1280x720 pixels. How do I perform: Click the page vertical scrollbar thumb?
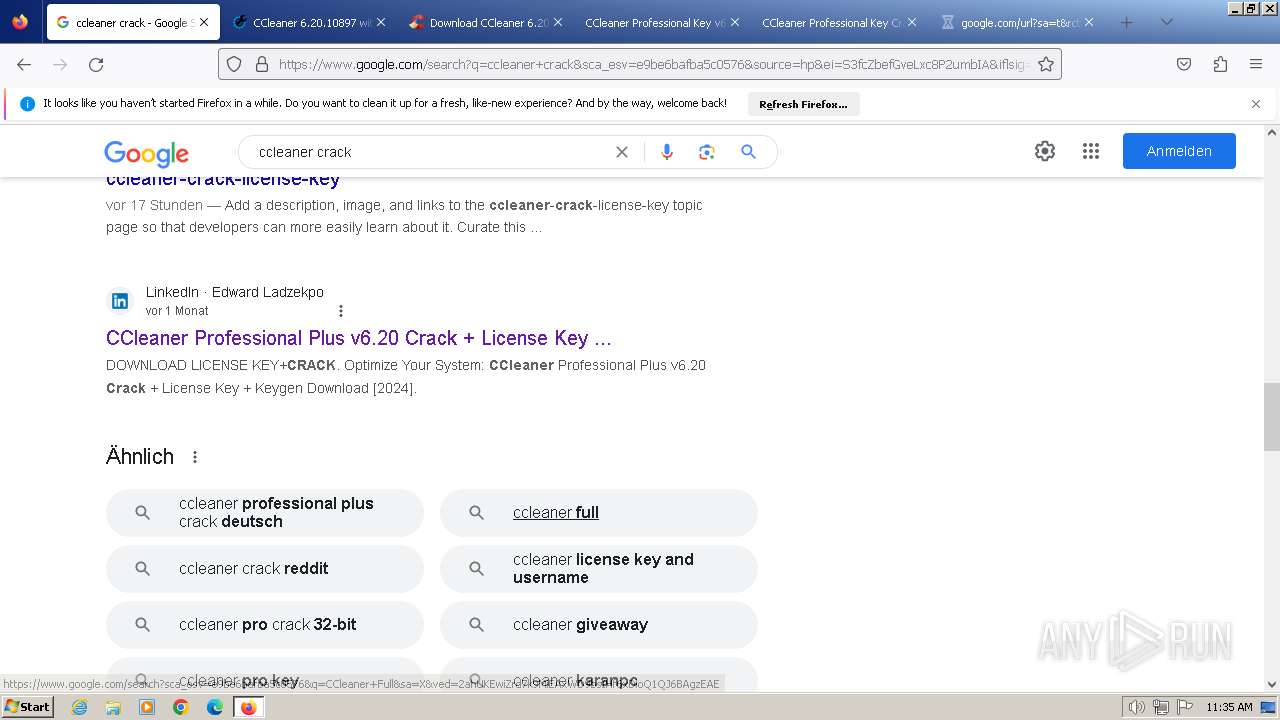coord(1272,417)
